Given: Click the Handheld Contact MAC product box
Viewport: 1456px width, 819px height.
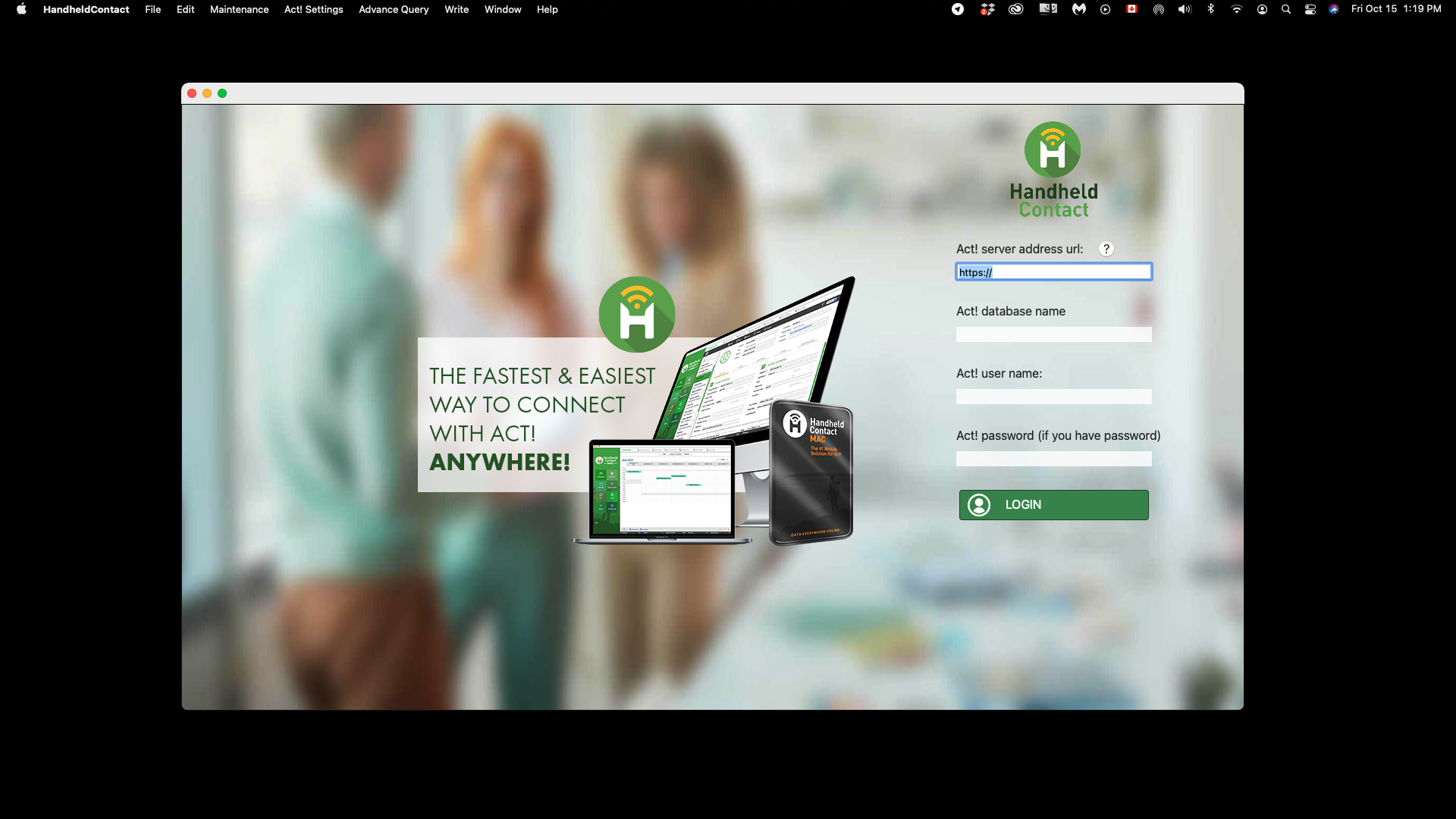Looking at the screenshot, I should [x=811, y=473].
